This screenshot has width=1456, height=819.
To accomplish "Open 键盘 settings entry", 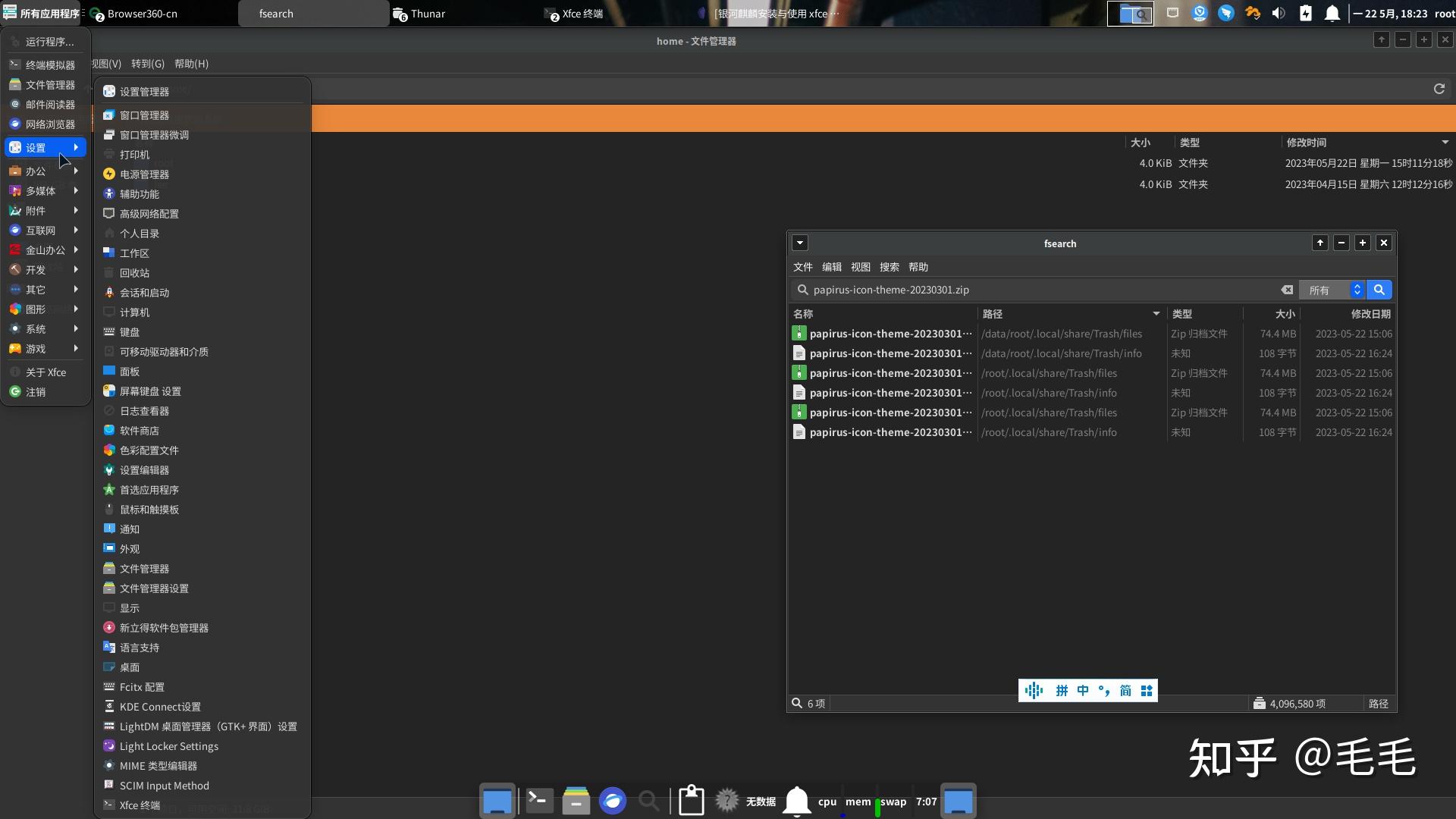I will [202, 332].
